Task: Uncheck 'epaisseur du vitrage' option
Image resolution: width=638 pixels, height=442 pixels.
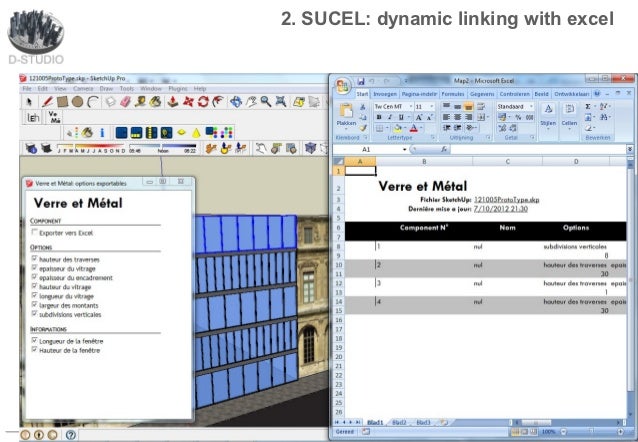Action: point(35,268)
